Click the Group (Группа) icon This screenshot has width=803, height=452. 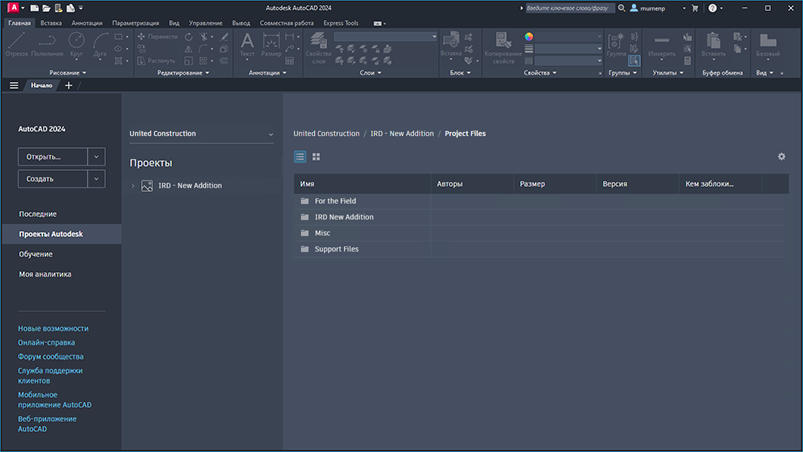point(616,44)
